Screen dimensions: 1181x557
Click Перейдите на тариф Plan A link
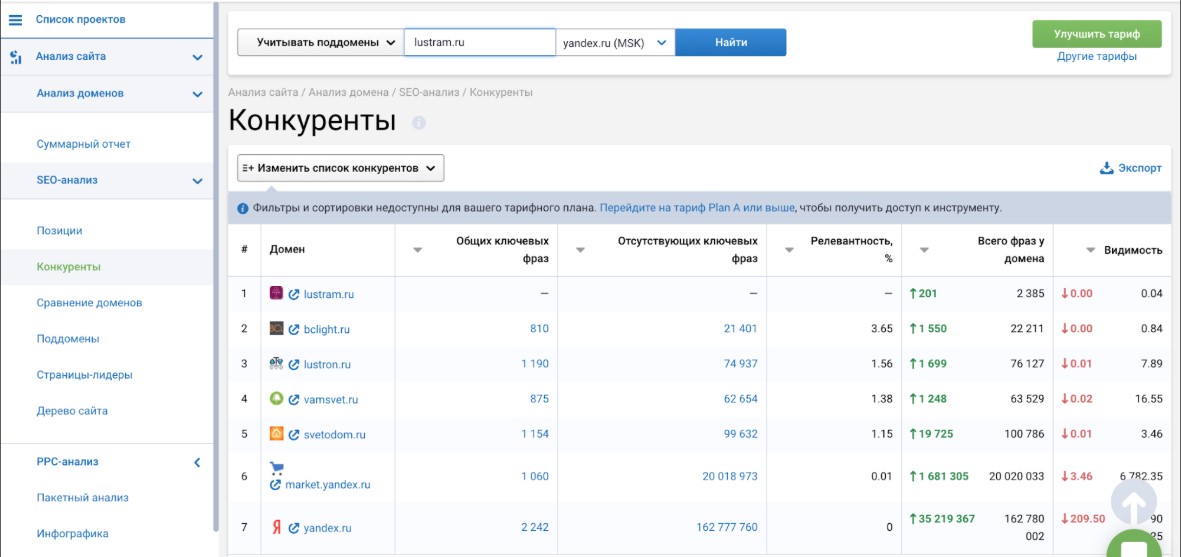[x=697, y=208]
